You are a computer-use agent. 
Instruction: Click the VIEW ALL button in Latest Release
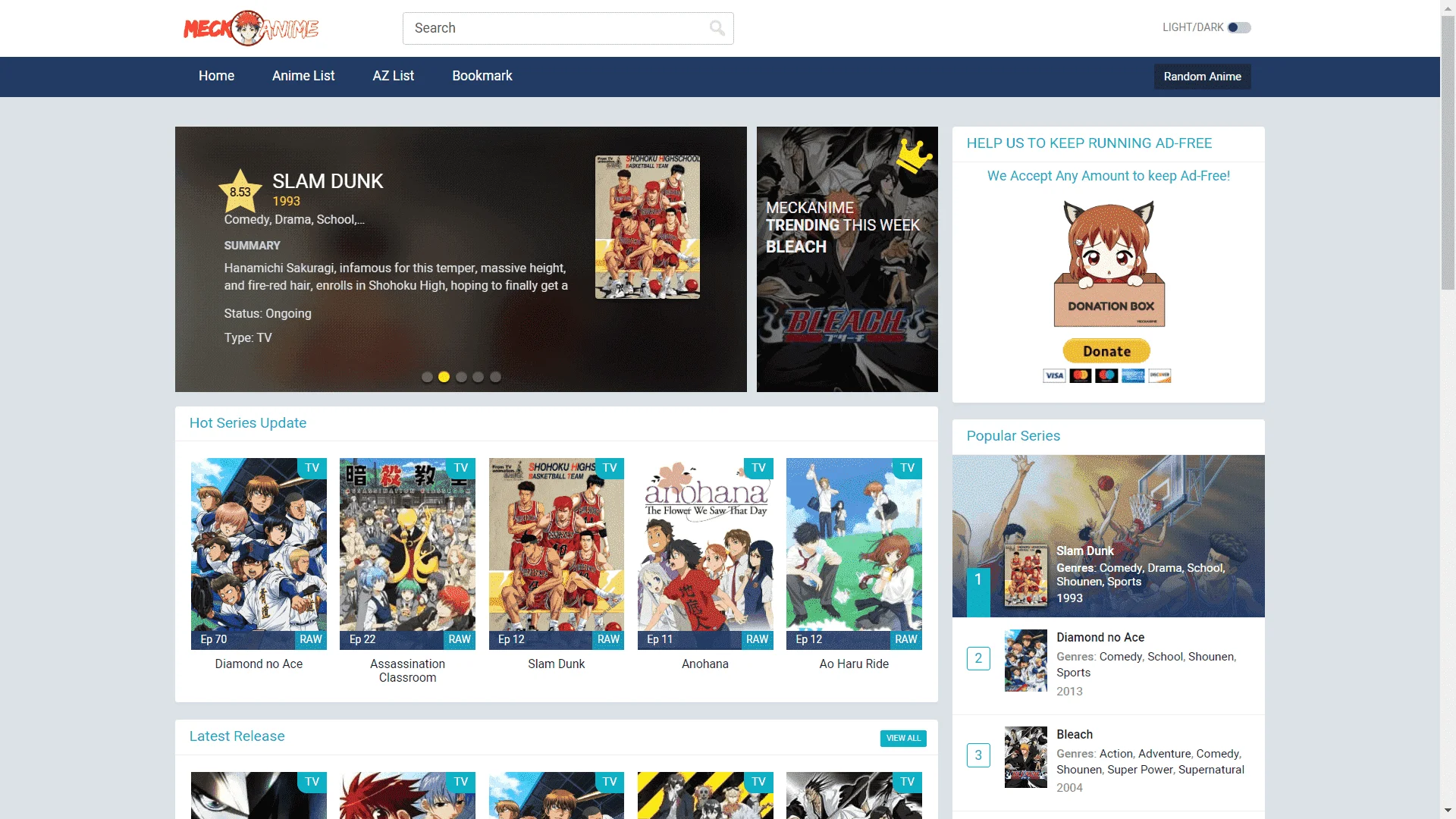pyautogui.click(x=903, y=738)
